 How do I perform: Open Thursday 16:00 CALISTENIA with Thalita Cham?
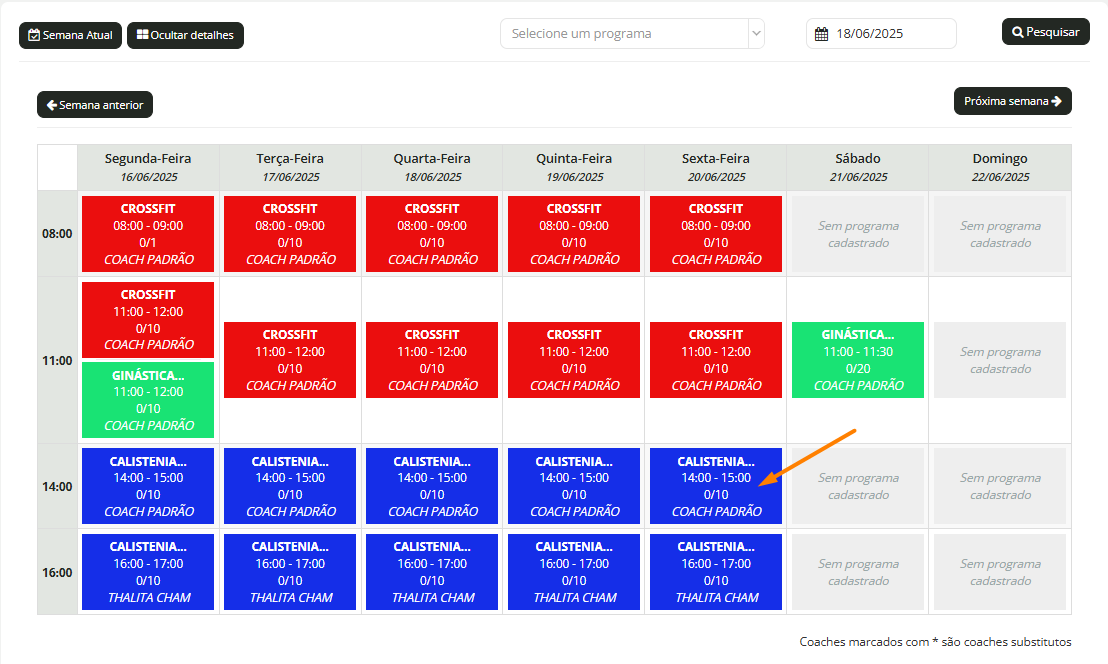pos(574,572)
